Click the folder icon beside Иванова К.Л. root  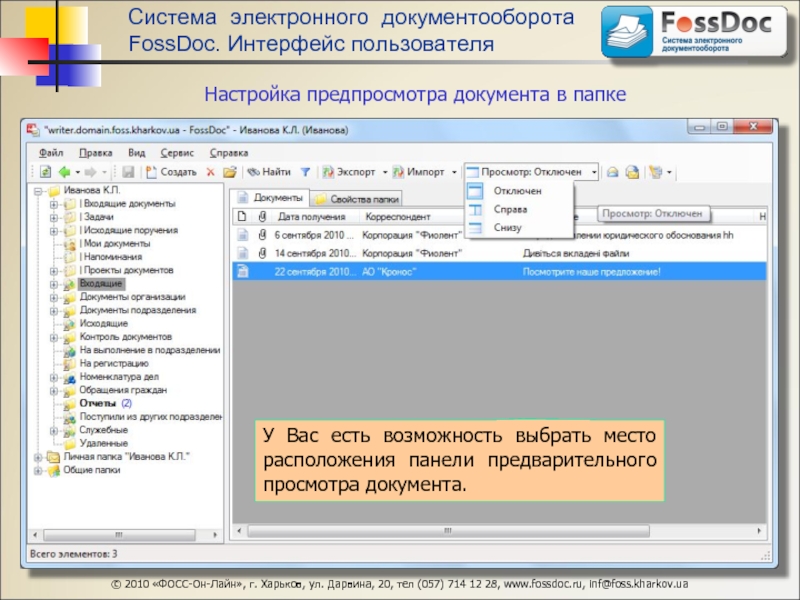[x=54, y=191]
